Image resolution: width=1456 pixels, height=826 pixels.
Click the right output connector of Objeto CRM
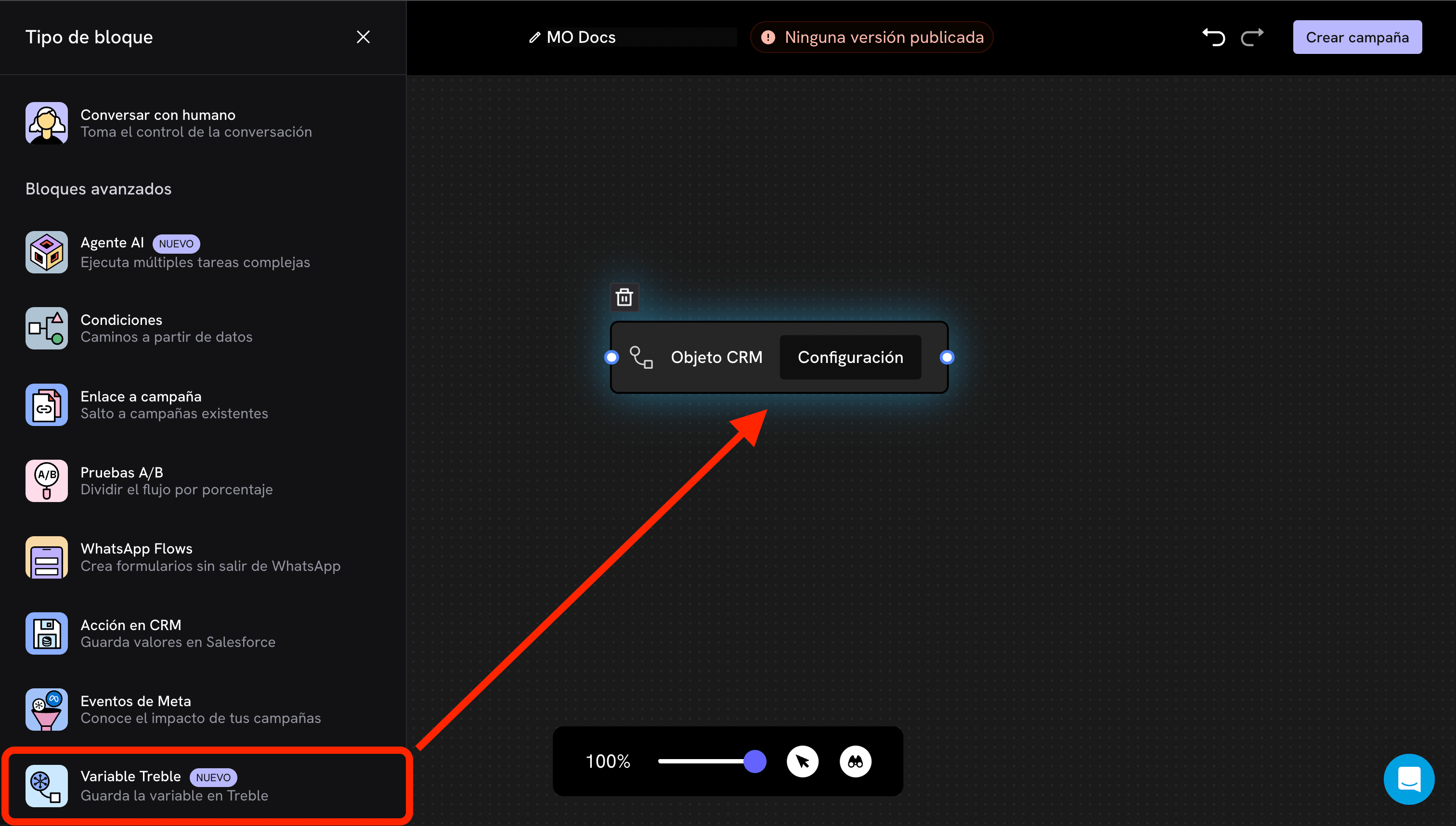click(x=947, y=357)
